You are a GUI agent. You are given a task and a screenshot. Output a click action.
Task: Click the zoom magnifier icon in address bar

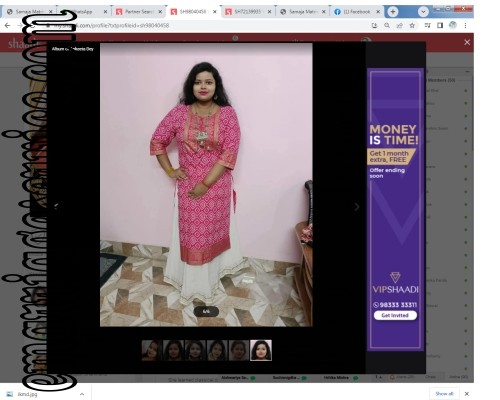[x=387, y=26]
